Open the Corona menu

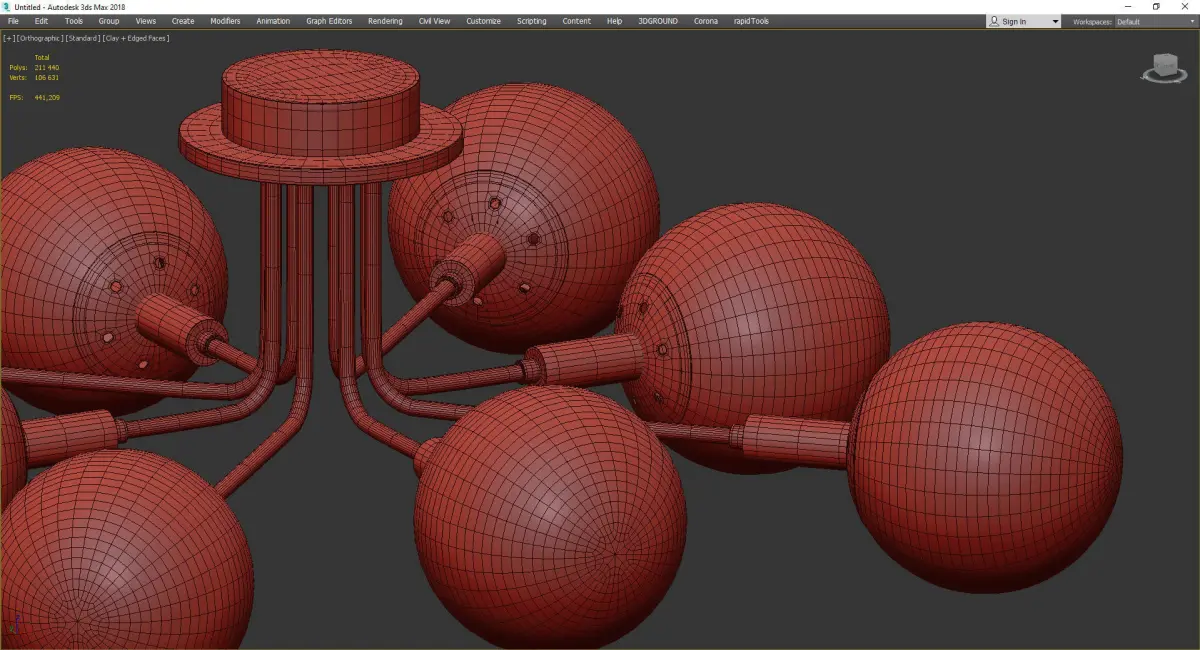click(x=706, y=21)
